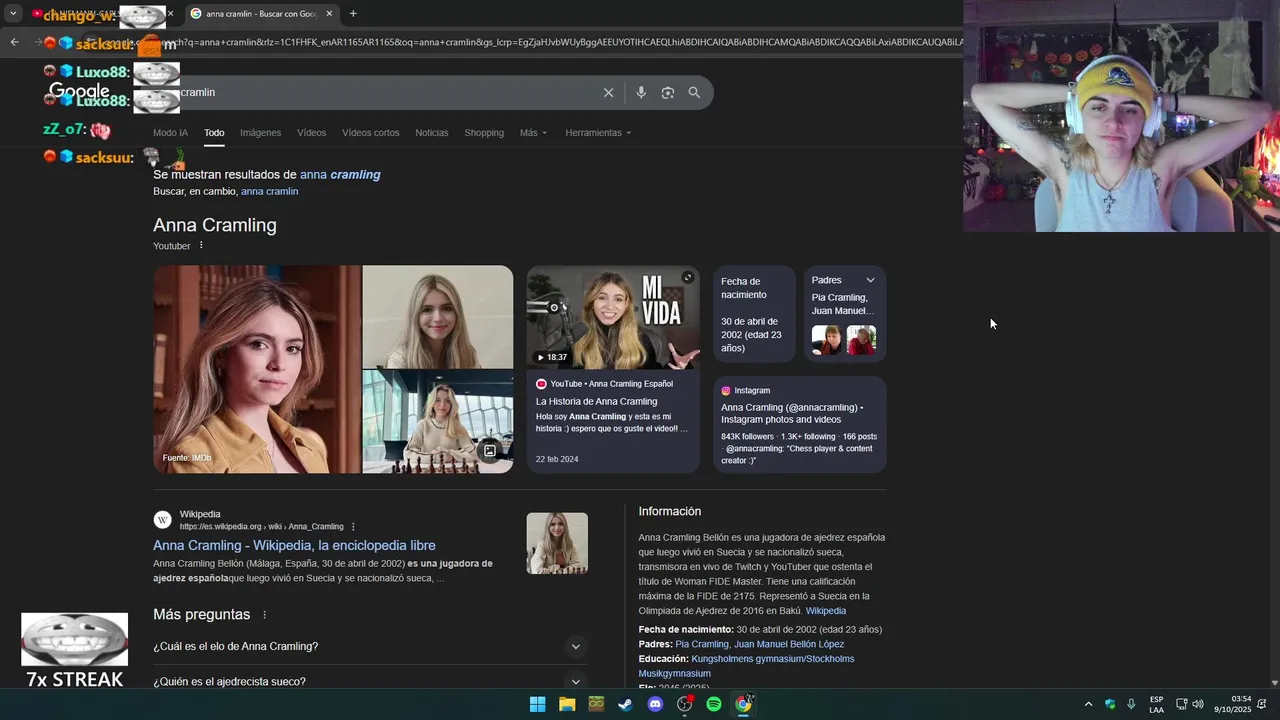This screenshot has height=720, width=1280.
Task: Click the microphone tray icon
Action: [1131, 704]
